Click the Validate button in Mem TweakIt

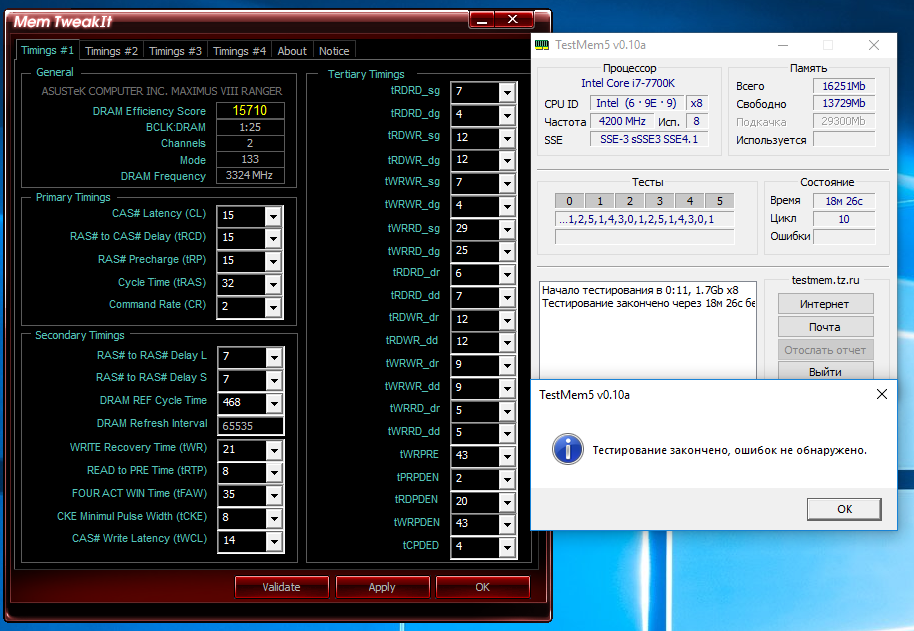pos(282,587)
